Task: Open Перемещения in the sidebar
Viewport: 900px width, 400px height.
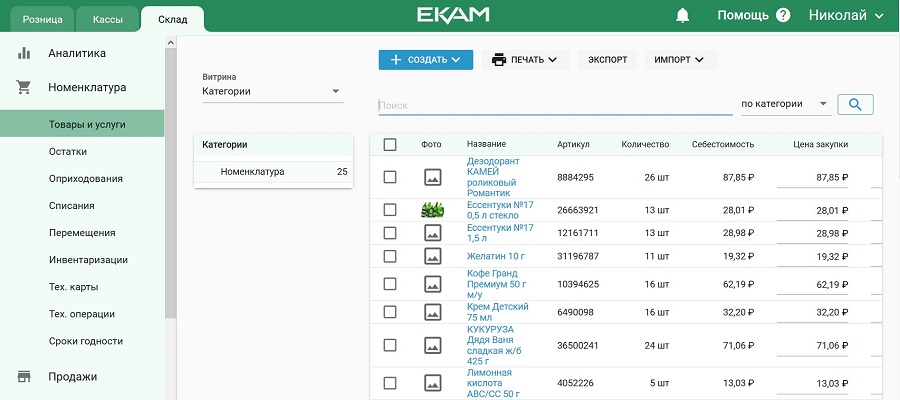Action: pos(82,232)
